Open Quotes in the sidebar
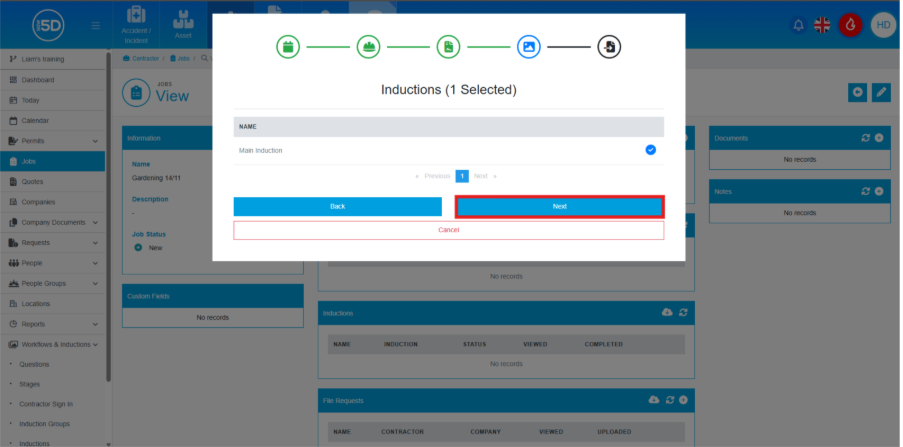 point(32,181)
